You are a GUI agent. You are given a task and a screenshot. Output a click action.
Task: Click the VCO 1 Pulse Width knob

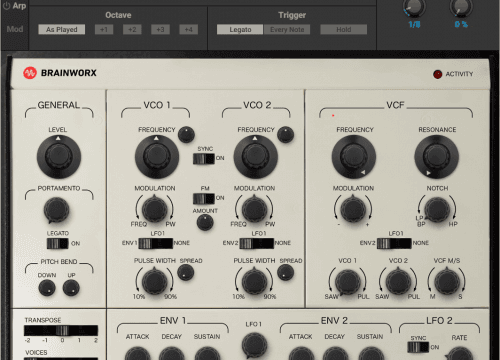154,282
